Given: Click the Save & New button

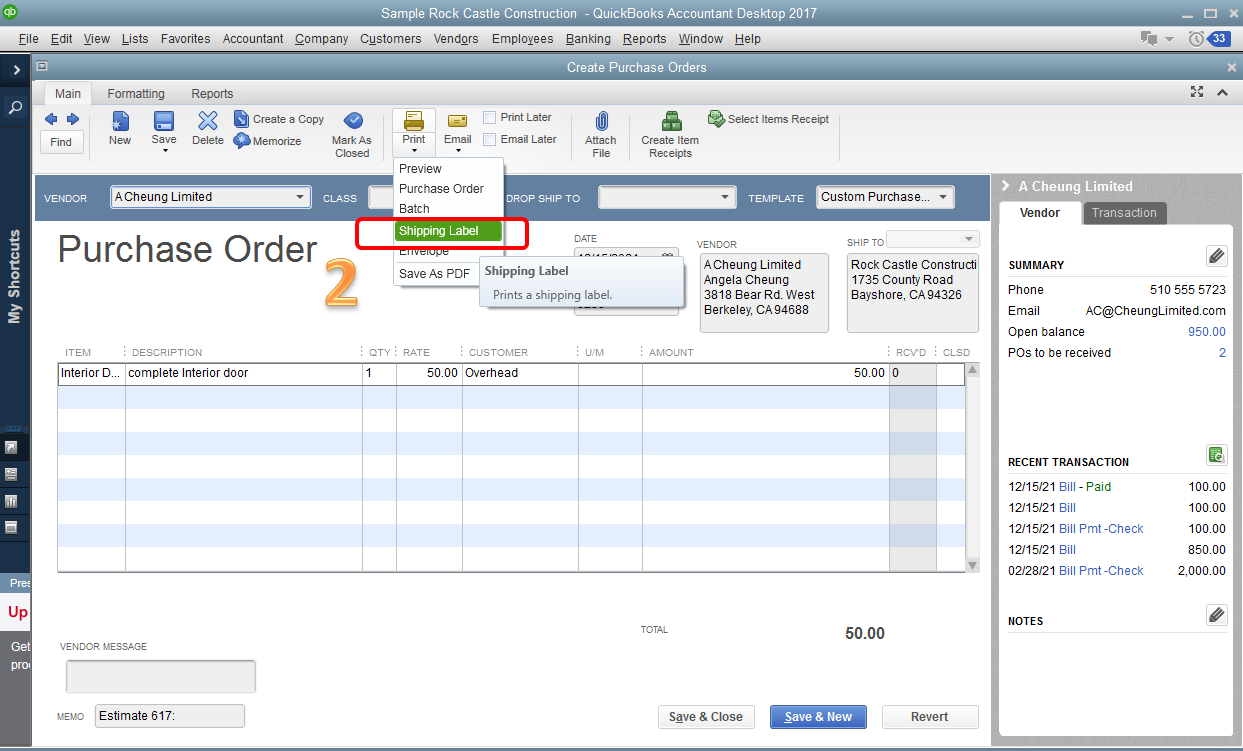Looking at the screenshot, I should tap(818, 717).
